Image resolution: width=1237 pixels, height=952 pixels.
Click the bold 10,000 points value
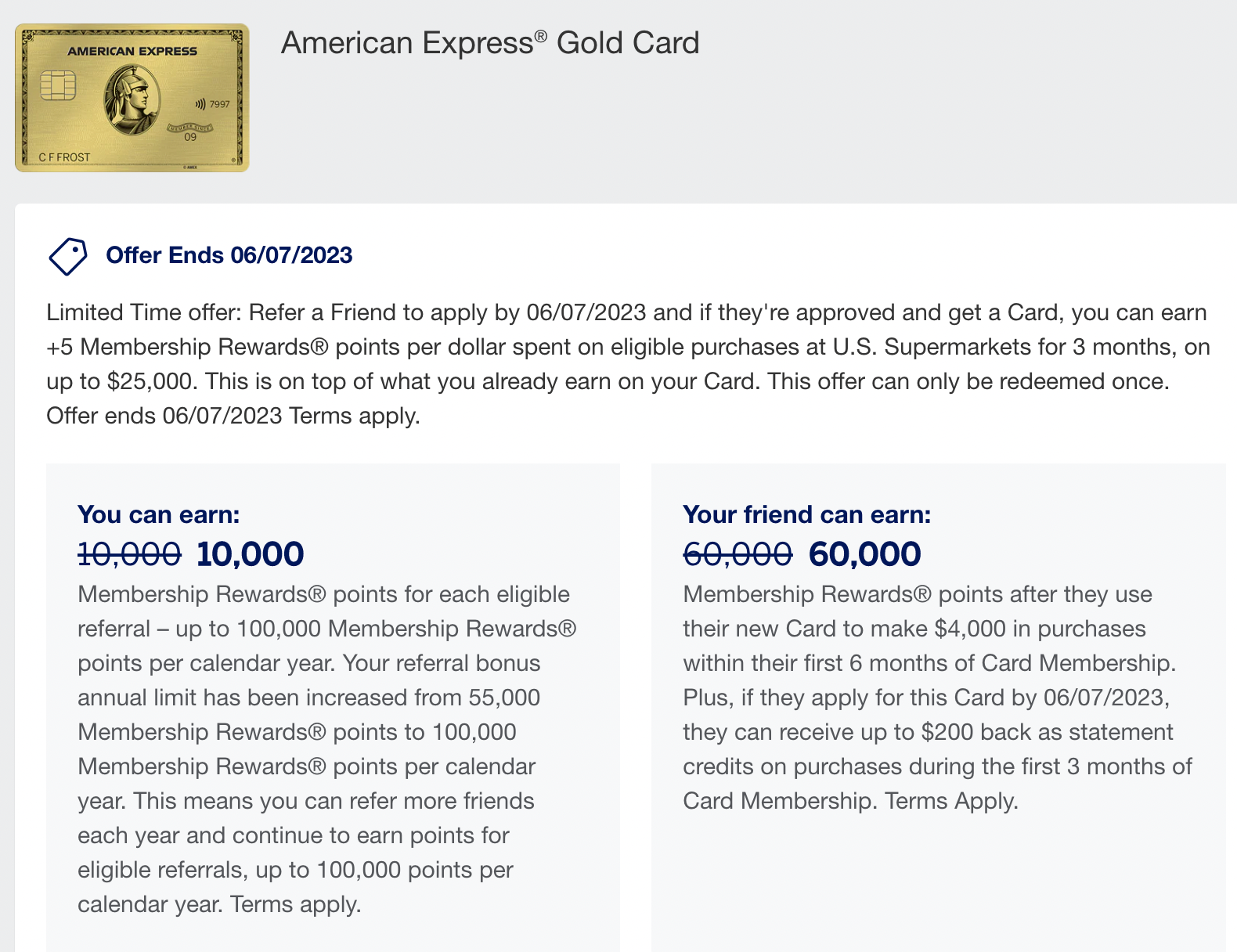pos(250,554)
